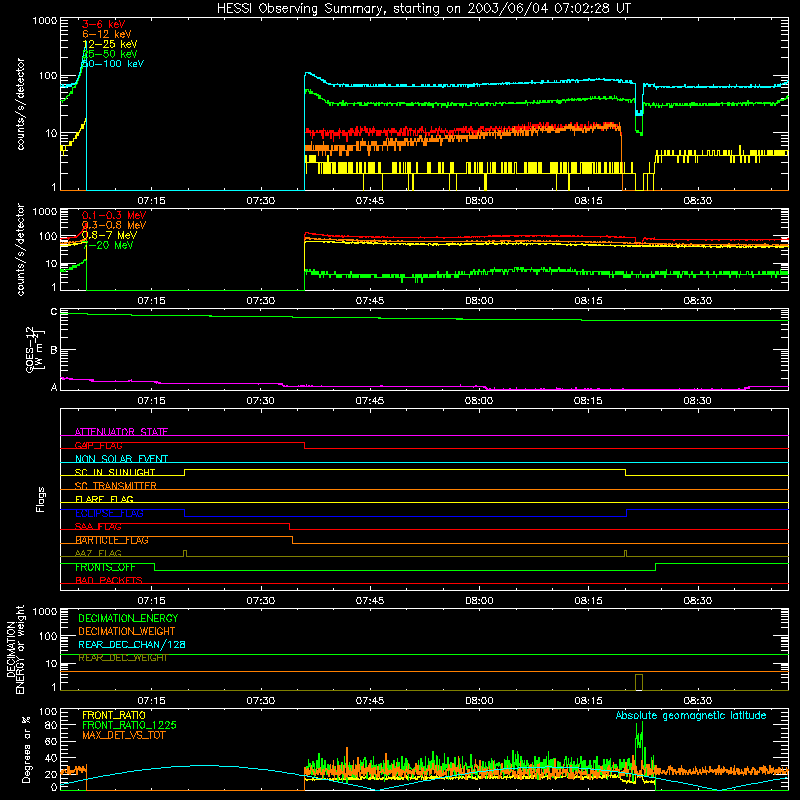Select the cyan 50-100 keV legend entry

(x=113, y=64)
